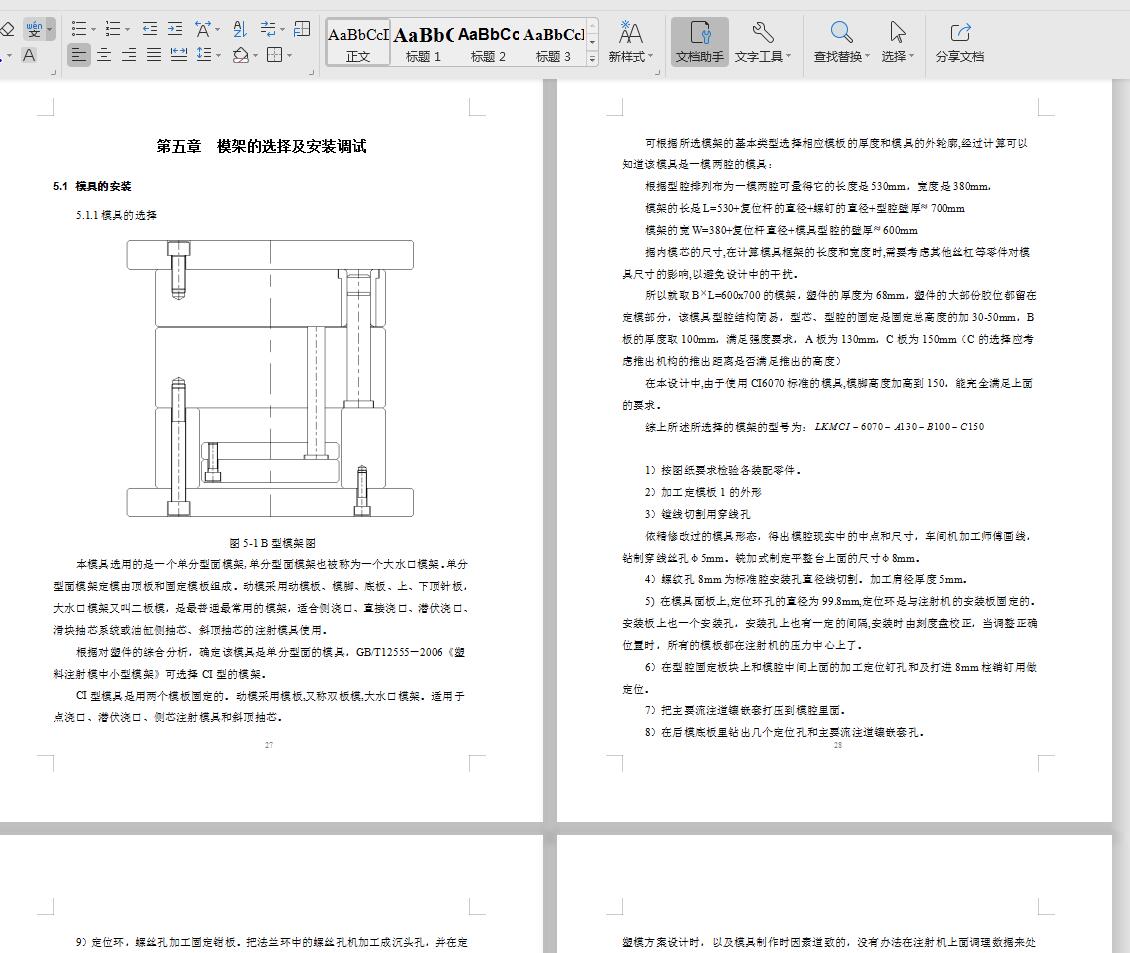The width and height of the screenshot is (1130, 953).
Task: Apply the 标题 3 style
Action: [x=553, y=43]
